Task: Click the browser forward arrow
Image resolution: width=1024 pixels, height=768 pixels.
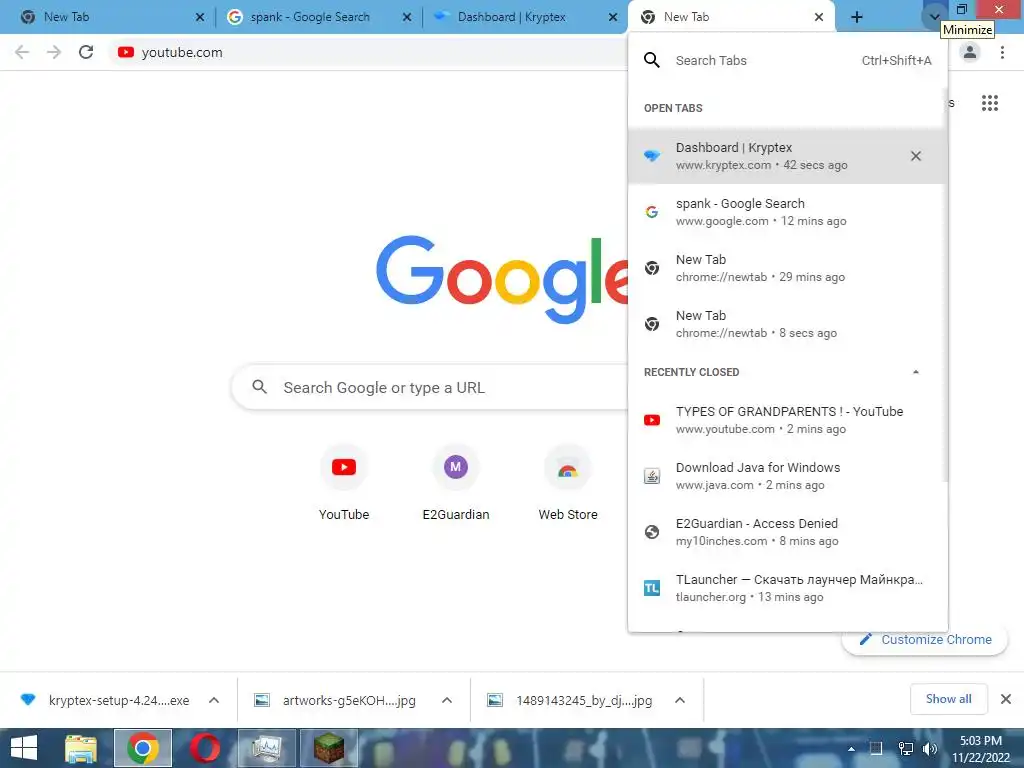Action: (54, 52)
